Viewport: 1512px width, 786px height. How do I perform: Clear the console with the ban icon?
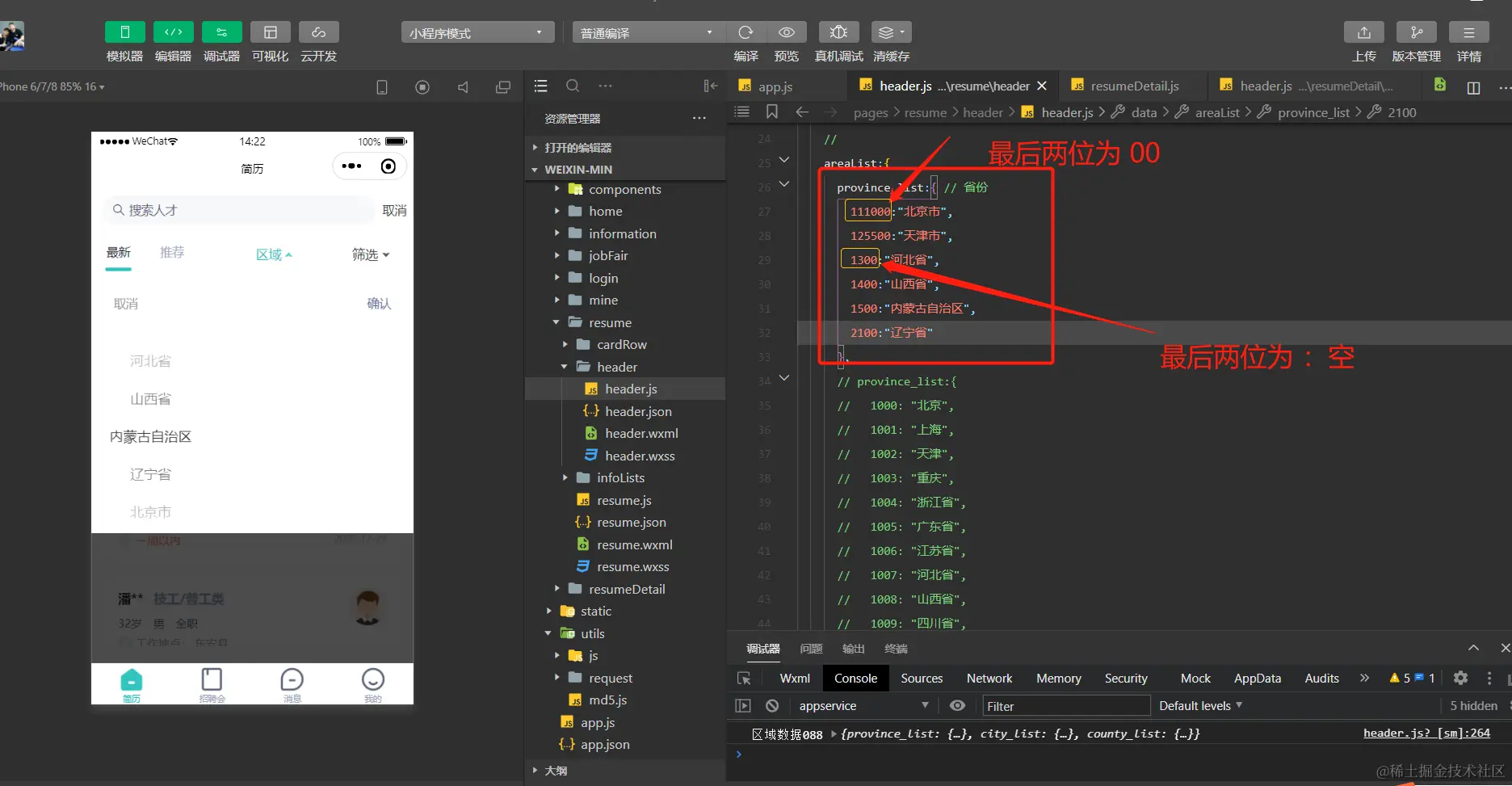[x=772, y=705]
